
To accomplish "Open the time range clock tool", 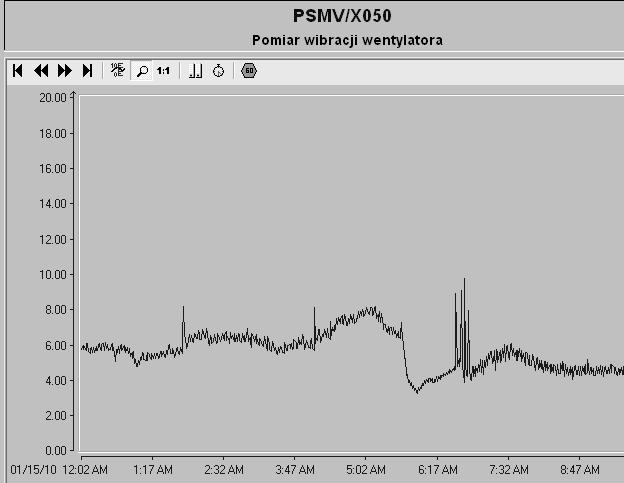I will pos(218,71).
